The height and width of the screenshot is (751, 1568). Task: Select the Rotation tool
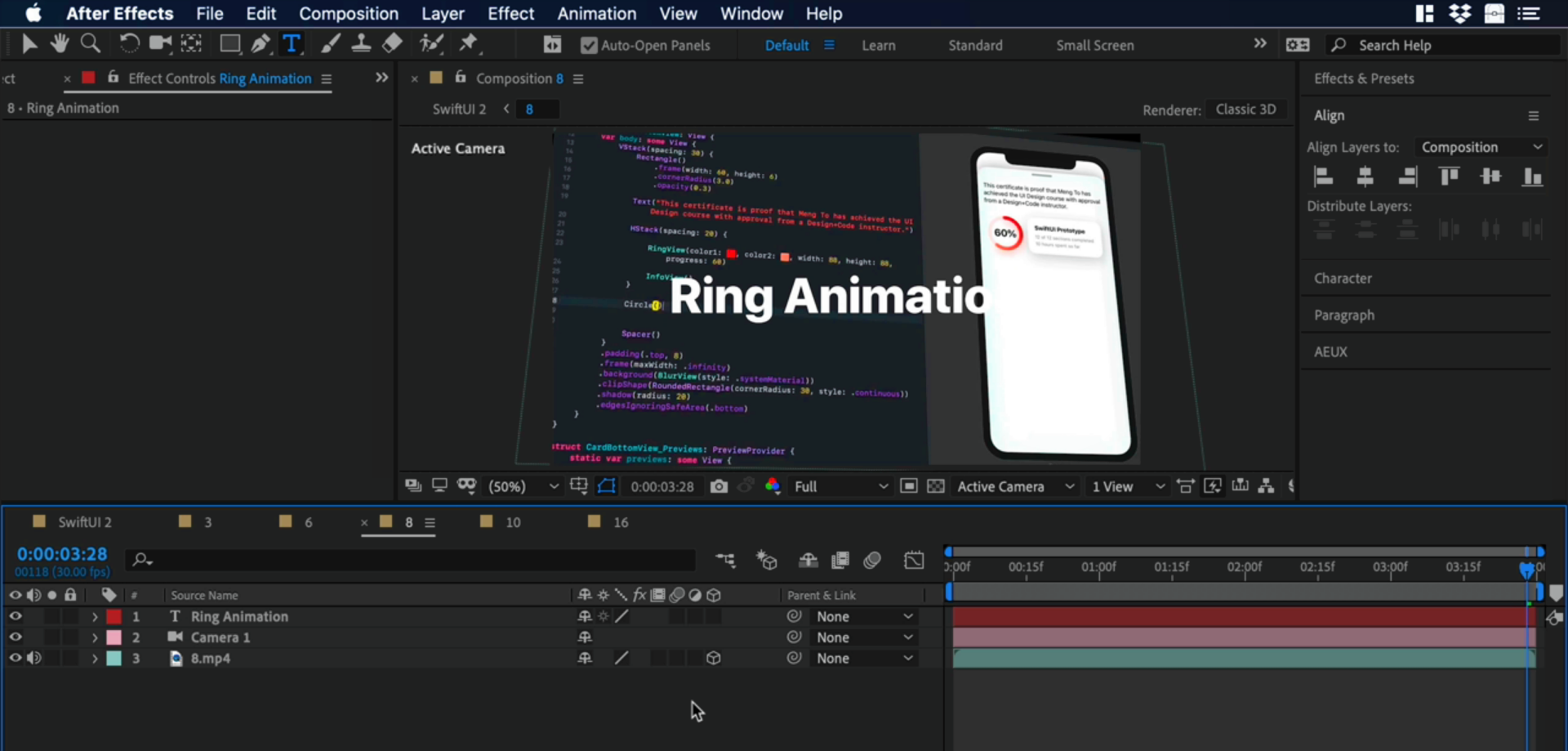(129, 44)
